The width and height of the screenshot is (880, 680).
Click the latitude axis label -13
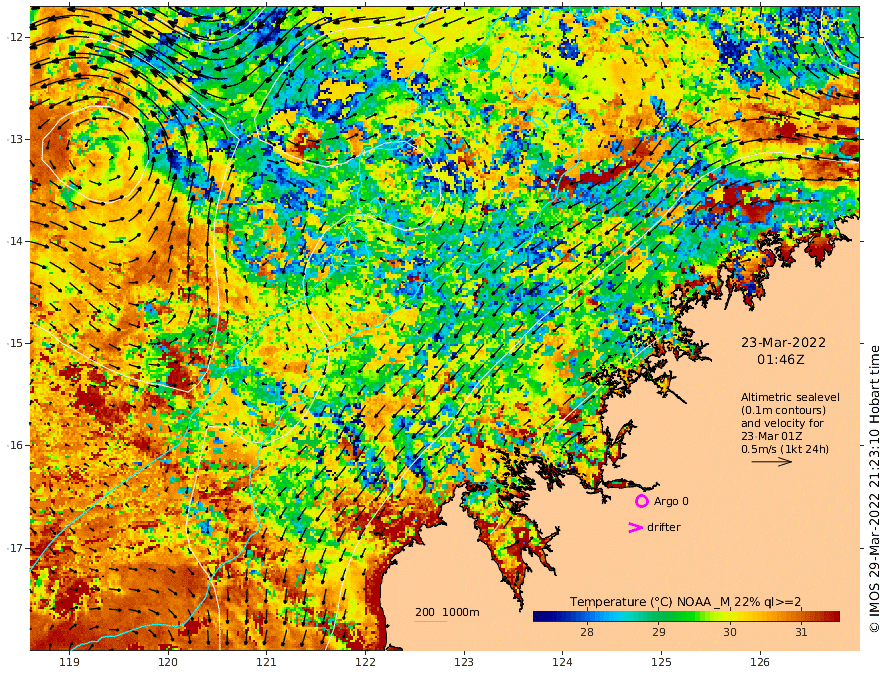(x=15, y=139)
